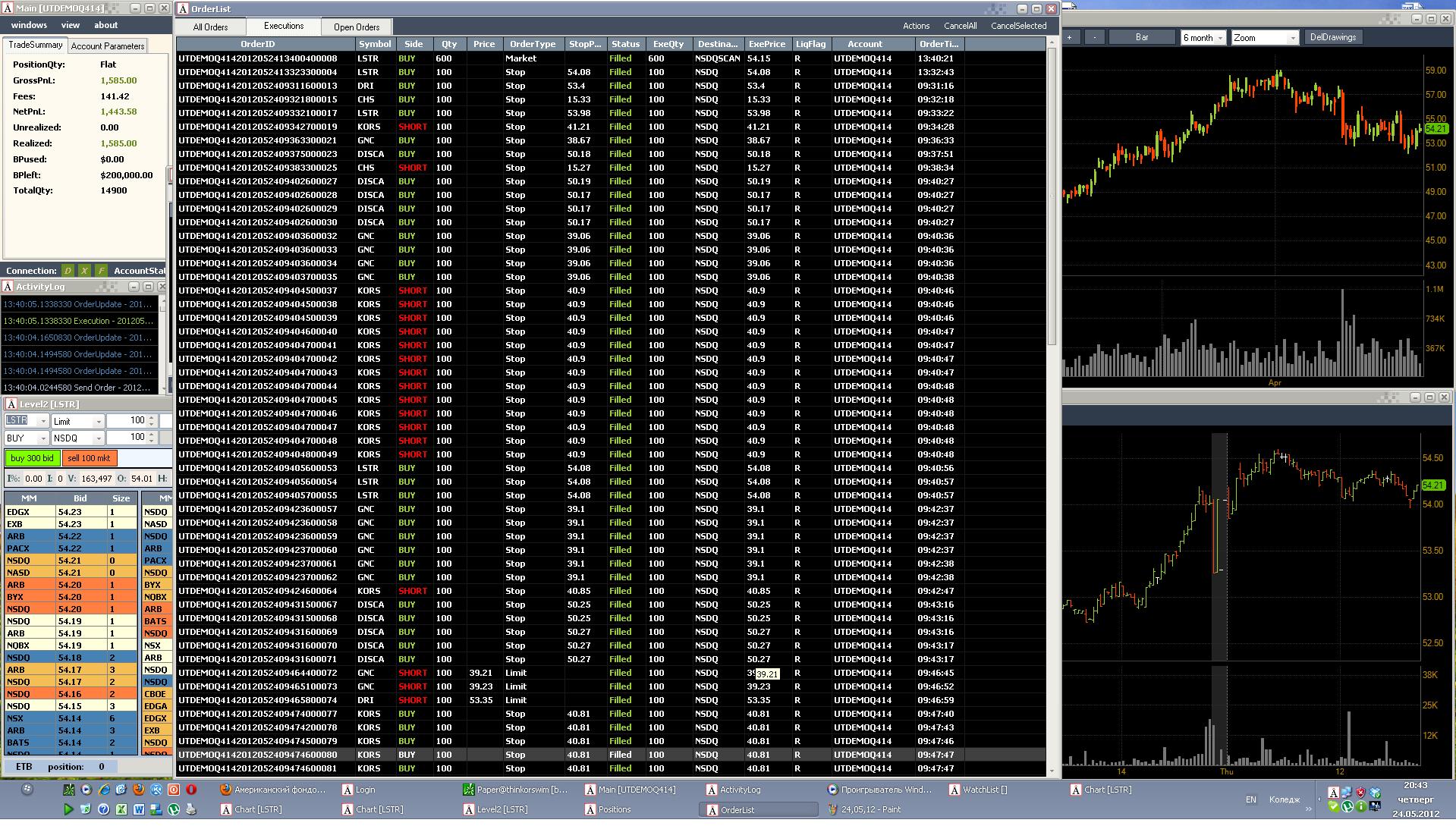Open the 6 month period dropdown
The height and width of the screenshot is (826, 1456).
point(1220,38)
